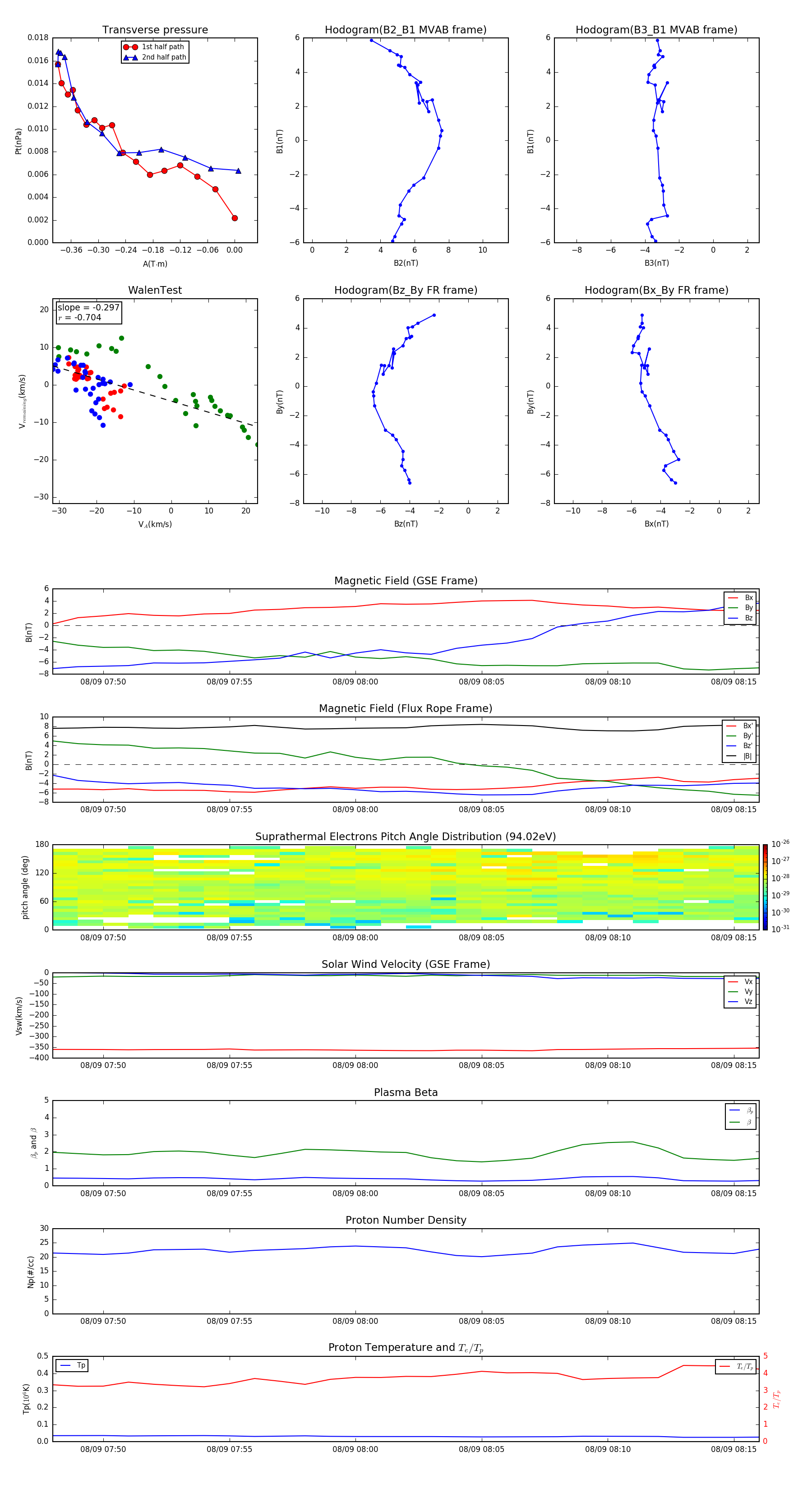
Task: Click the 'Hodogram(B2_B1 MVAB frame)' title
Action: tap(406, 30)
